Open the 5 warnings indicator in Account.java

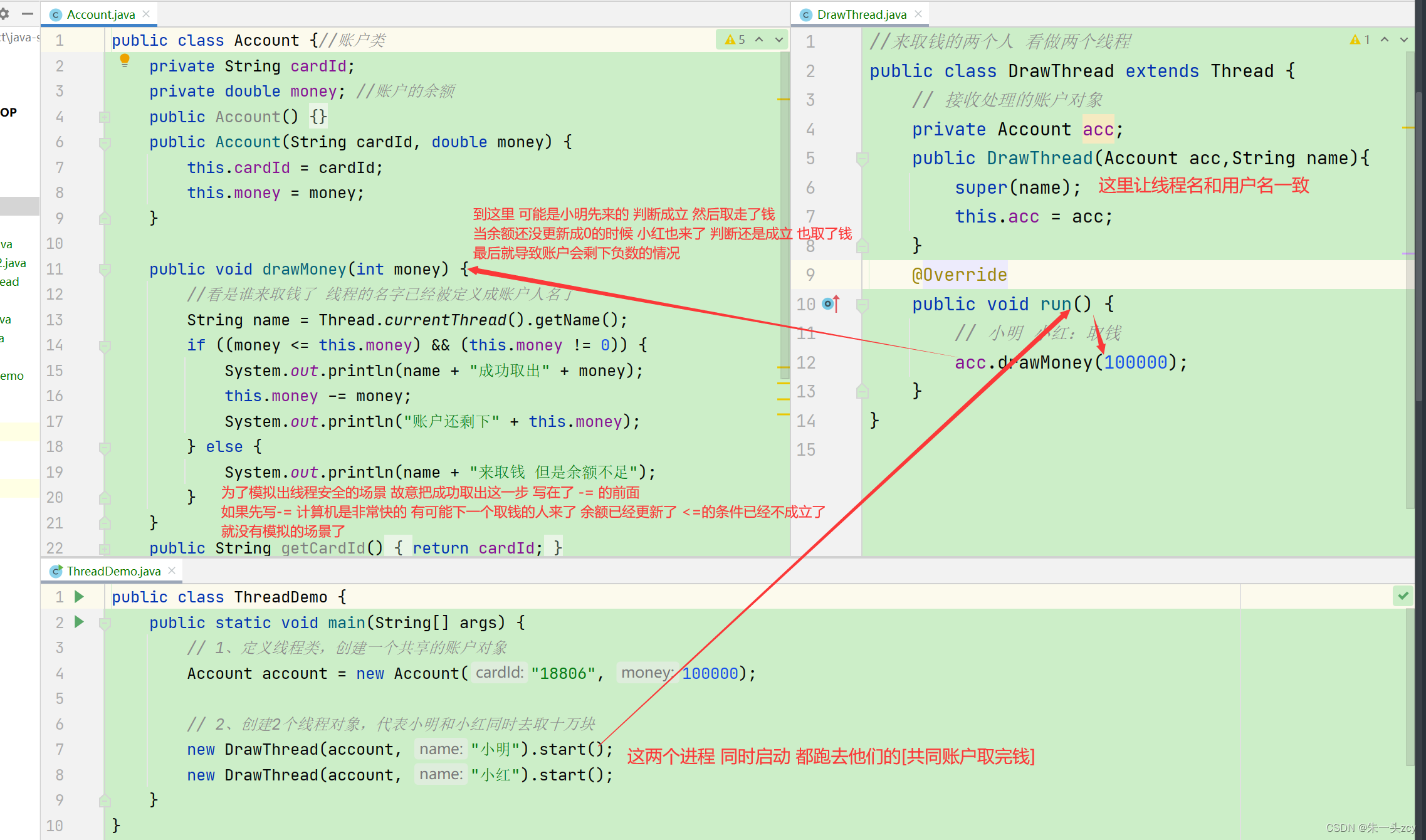tap(735, 39)
